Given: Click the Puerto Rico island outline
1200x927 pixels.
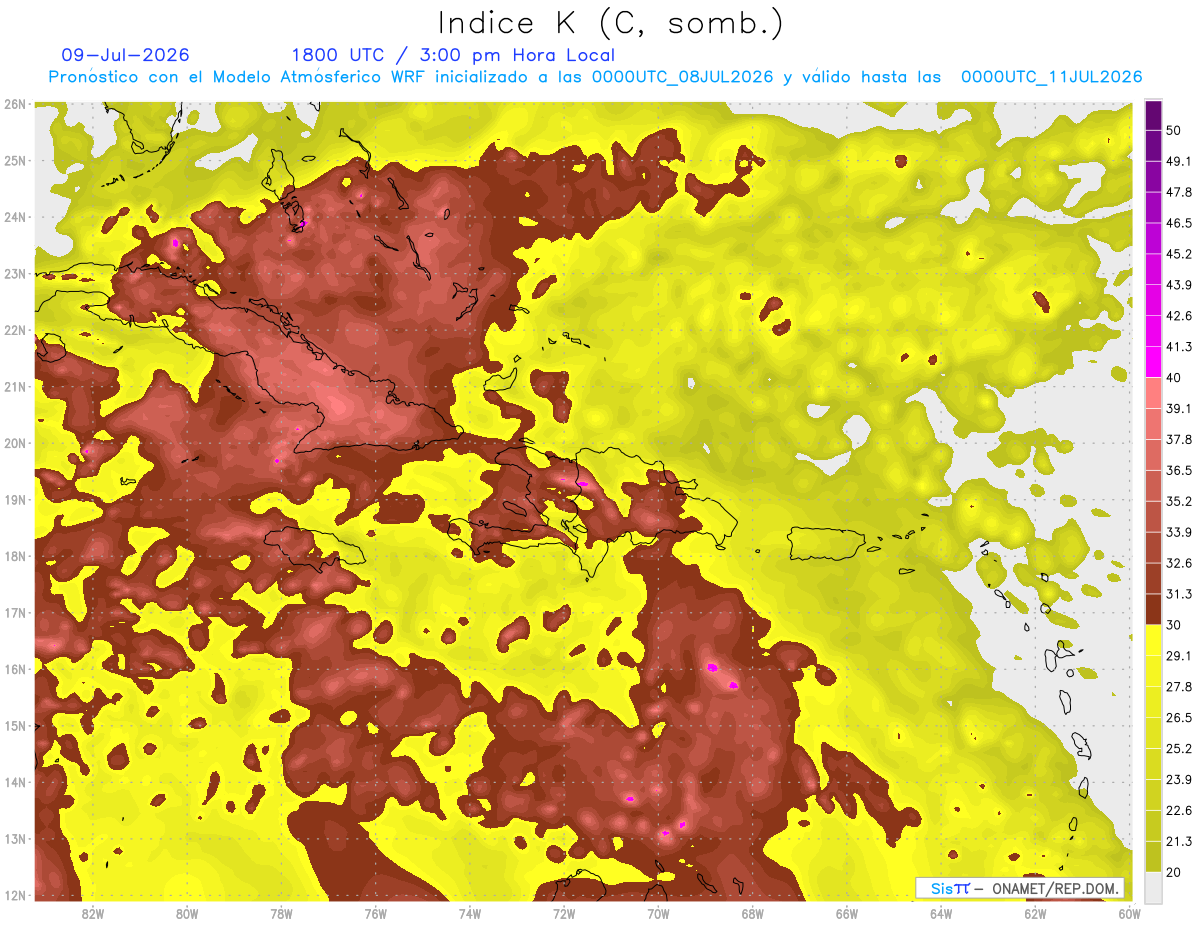Looking at the screenshot, I should click(x=826, y=543).
